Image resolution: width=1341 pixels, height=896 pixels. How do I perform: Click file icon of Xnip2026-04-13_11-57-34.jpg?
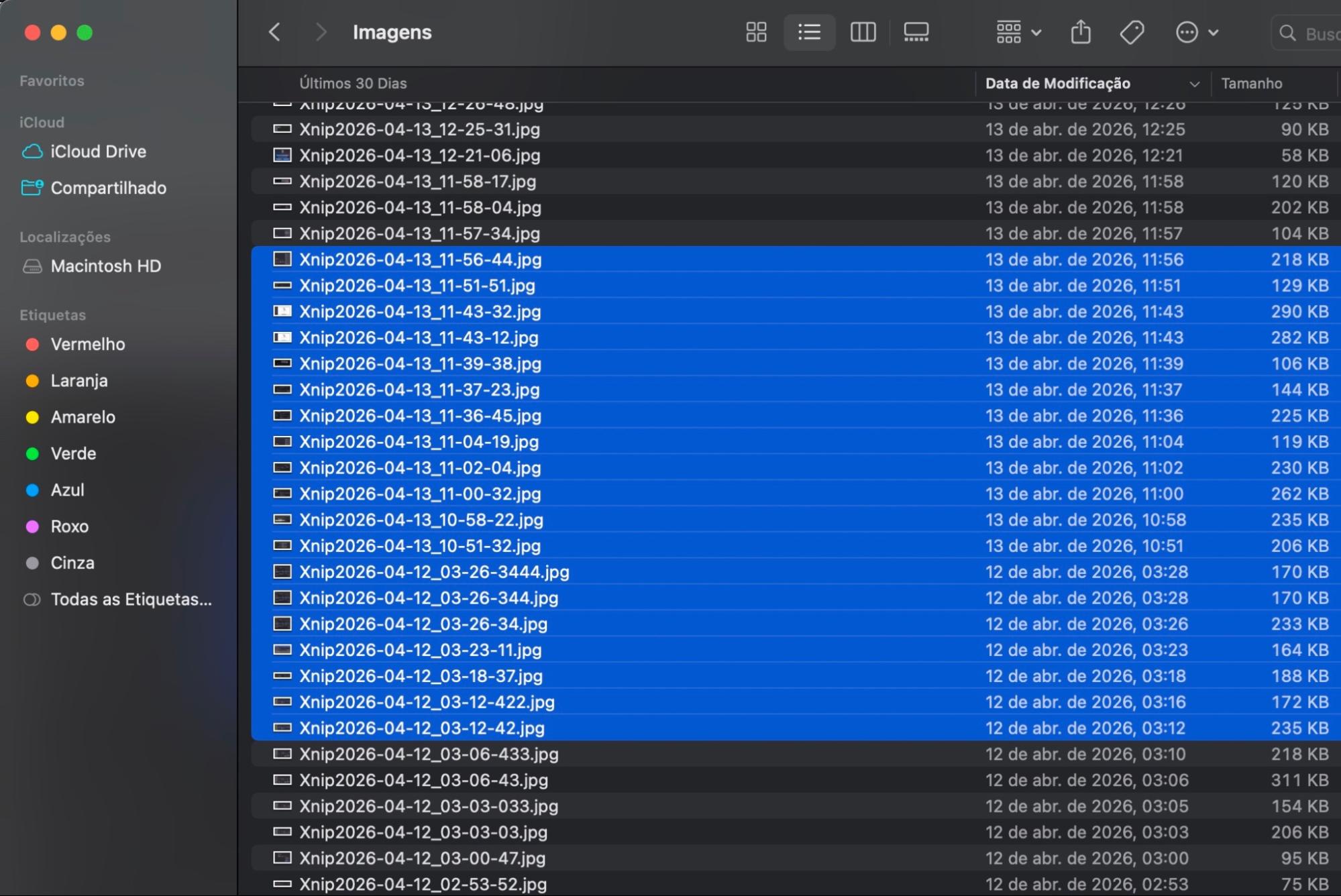tap(282, 233)
